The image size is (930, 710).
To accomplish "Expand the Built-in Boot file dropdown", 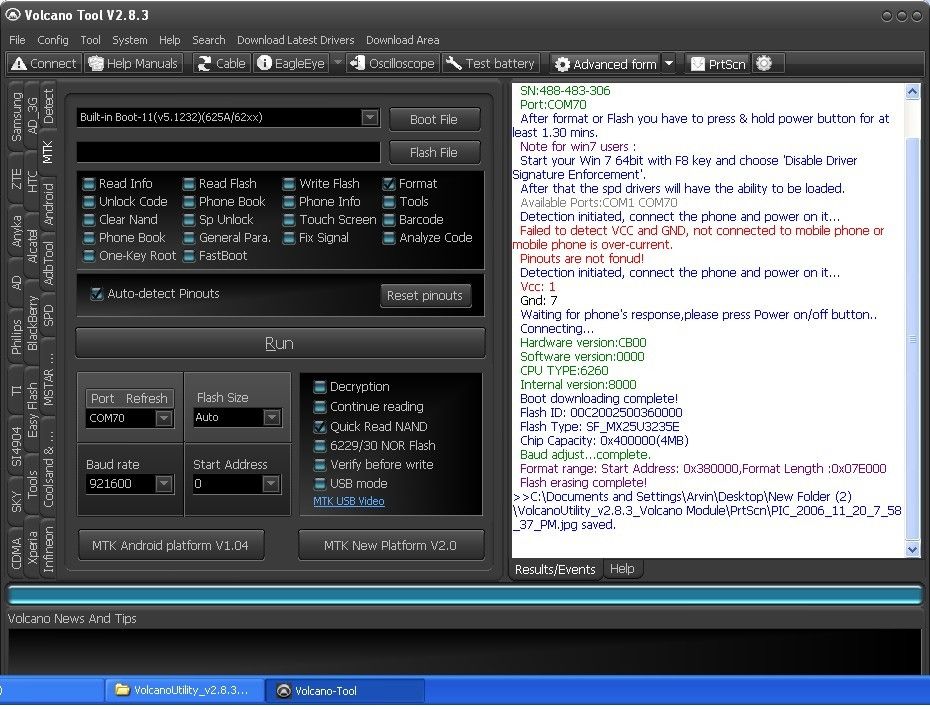I will pyautogui.click(x=369, y=118).
